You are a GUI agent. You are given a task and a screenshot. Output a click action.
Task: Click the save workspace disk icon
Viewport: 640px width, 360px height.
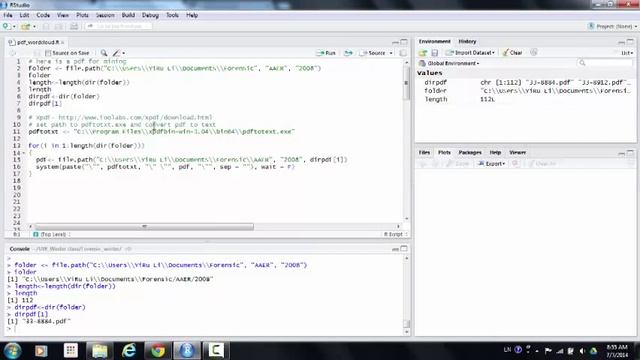[435, 53]
